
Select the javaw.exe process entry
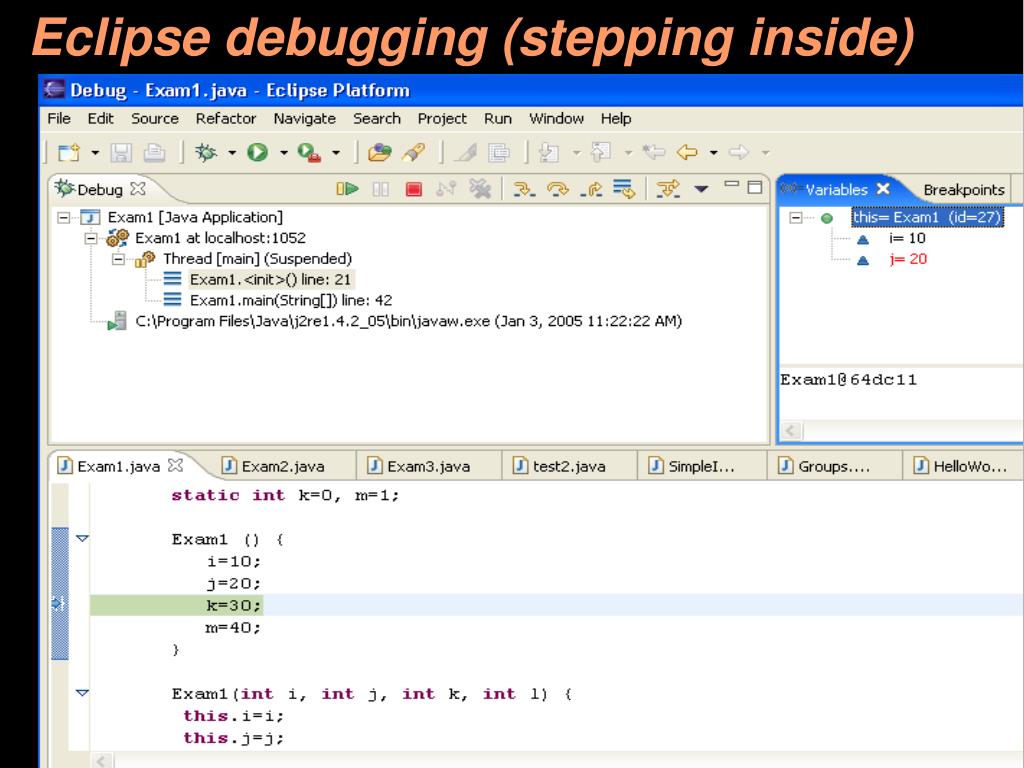(x=408, y=321)
